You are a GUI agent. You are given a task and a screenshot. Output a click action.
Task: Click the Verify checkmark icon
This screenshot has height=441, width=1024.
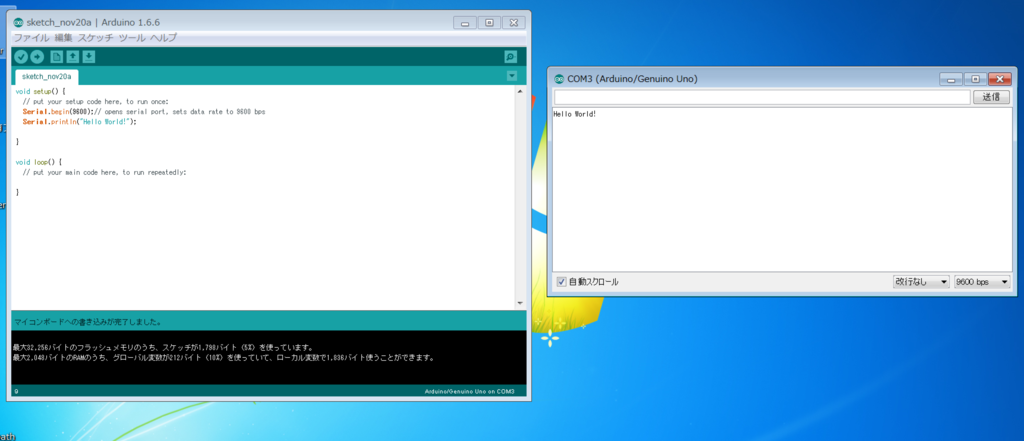pos(22,57)
